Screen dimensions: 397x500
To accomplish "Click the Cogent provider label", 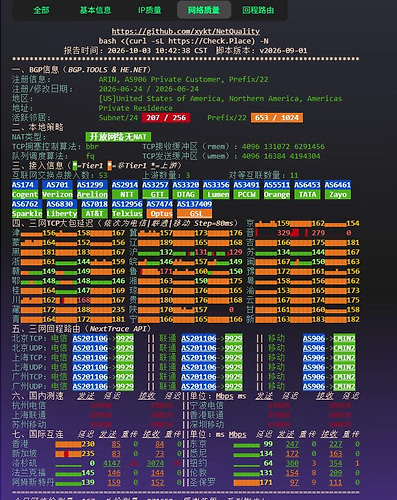I will coord(25,194).
